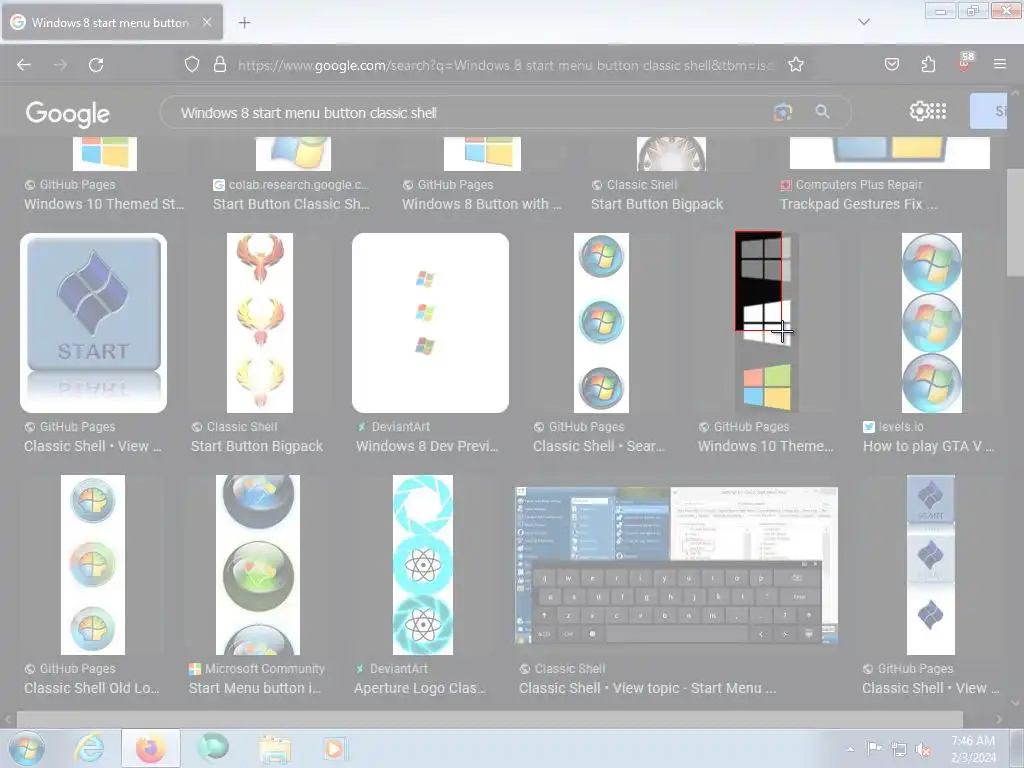Click 'Windows 8 Dev Previ...' caption
This screenshot has height=768, width=1024.
tap(427, 446)
